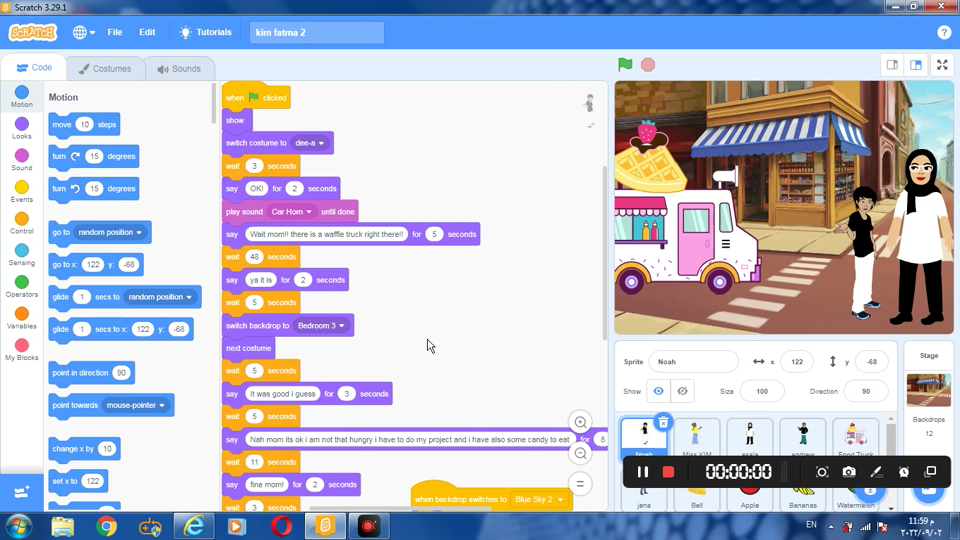The image size is (960, 540).
Task: Open the Windows Start menu
Action: pyautogui.click(x=18, y=527)
